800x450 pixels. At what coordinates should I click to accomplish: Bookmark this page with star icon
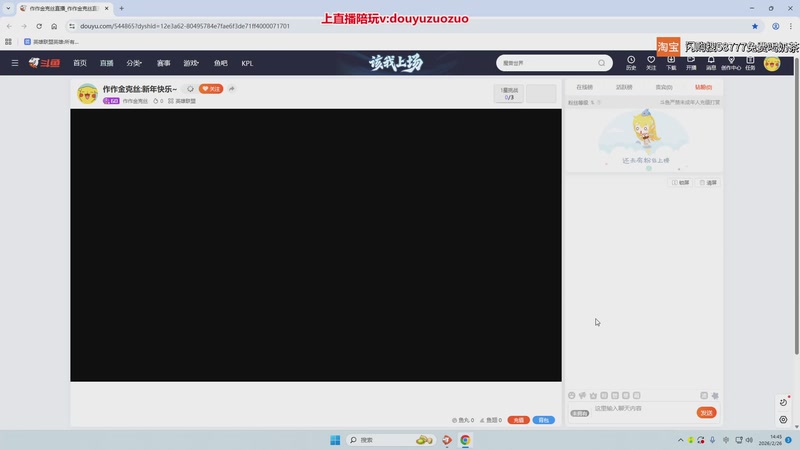point(755,26)
